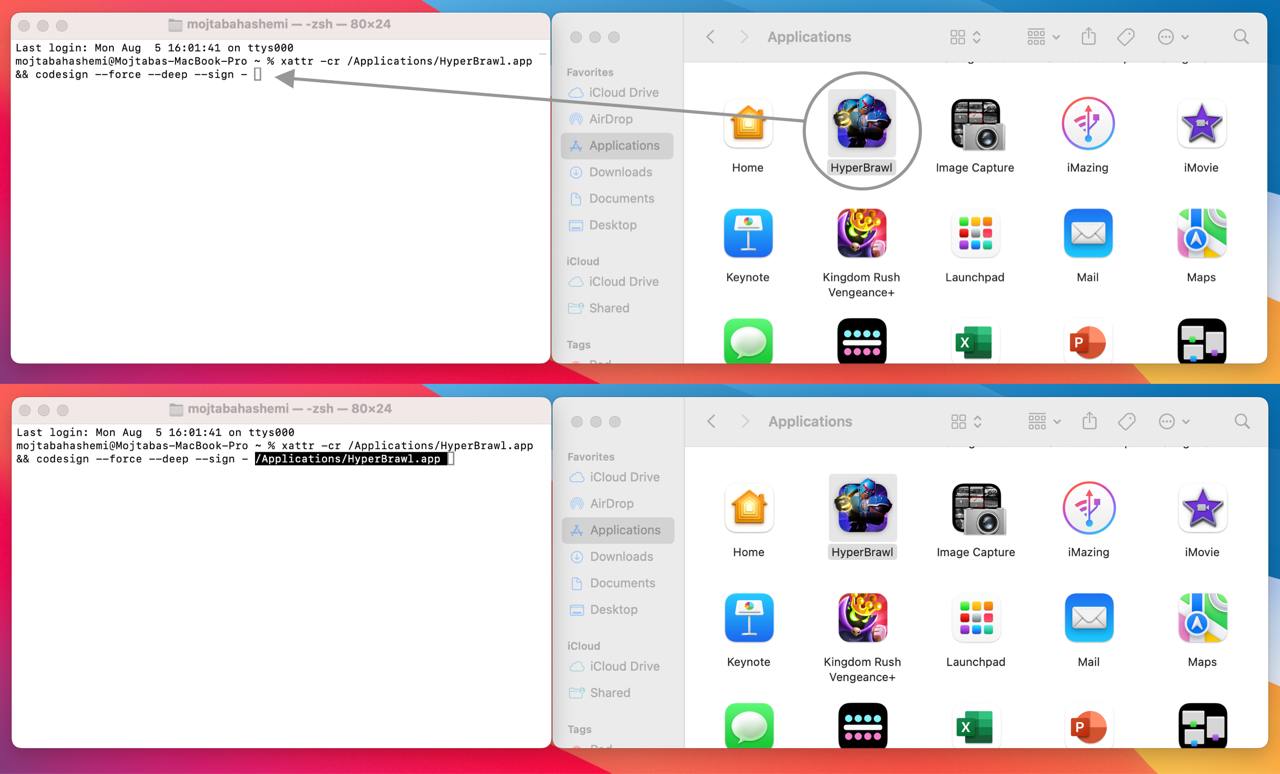Select iMovie app in lower Finder

[x=1202, y=508]
